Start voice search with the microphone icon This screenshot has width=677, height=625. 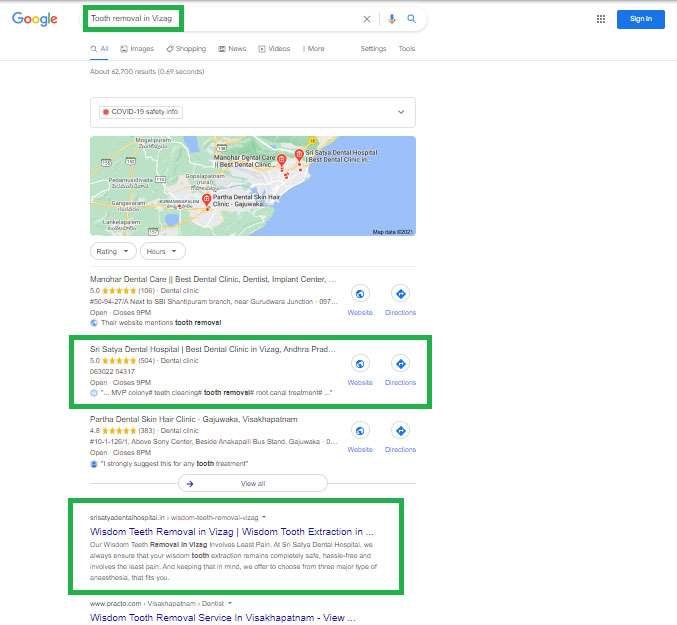pyautogui.click(x=392, y=19)
